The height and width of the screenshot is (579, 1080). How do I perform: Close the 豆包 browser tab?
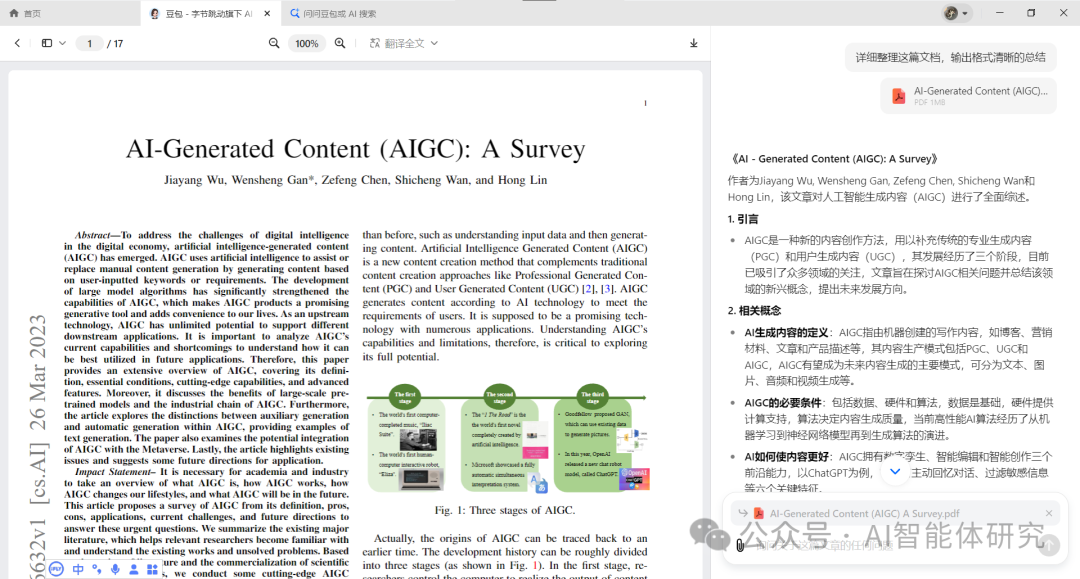click(267, 13)
